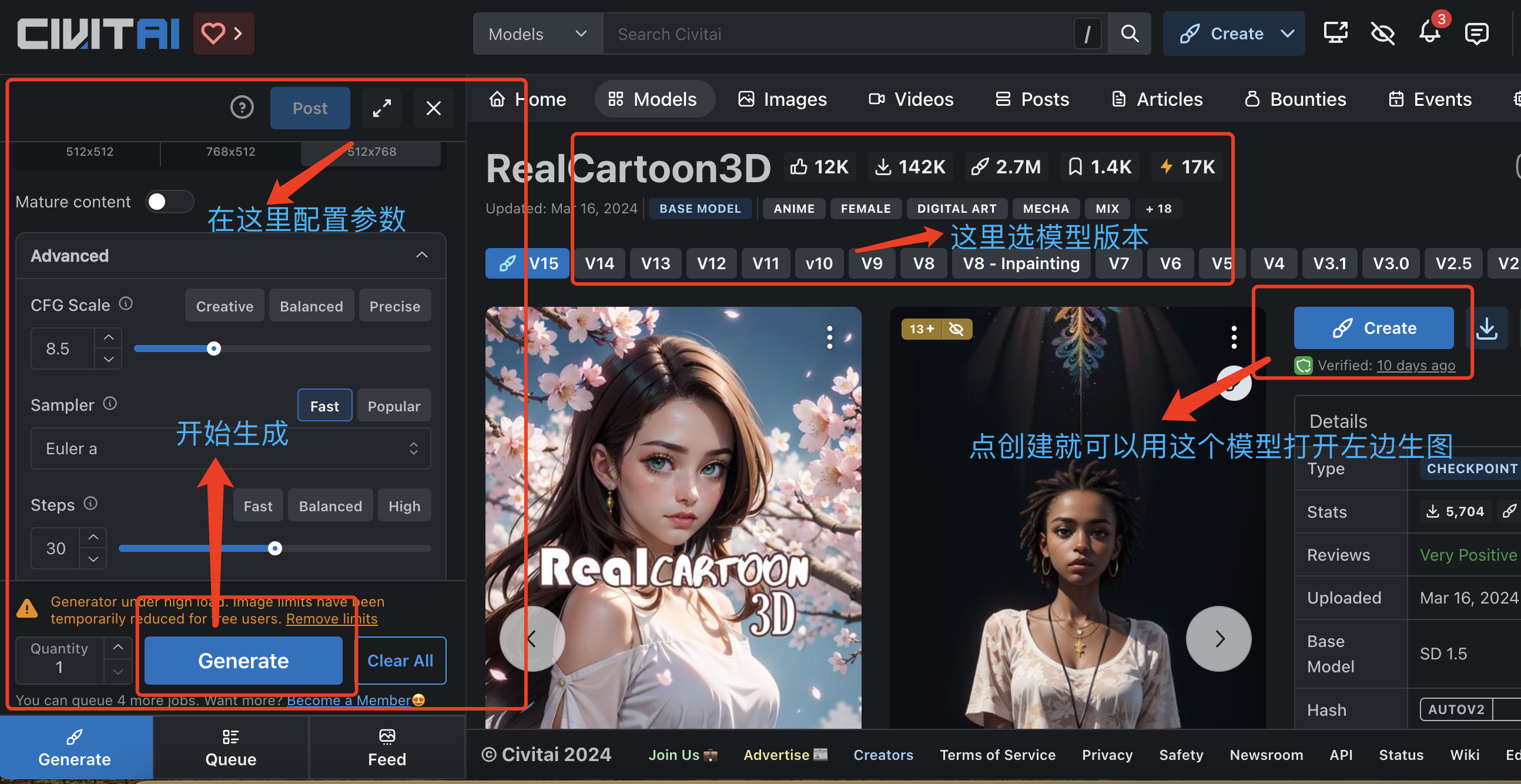
Task: Expand the +18 more tags badge
Action: pyautogui.click(x=1158, y=209)
